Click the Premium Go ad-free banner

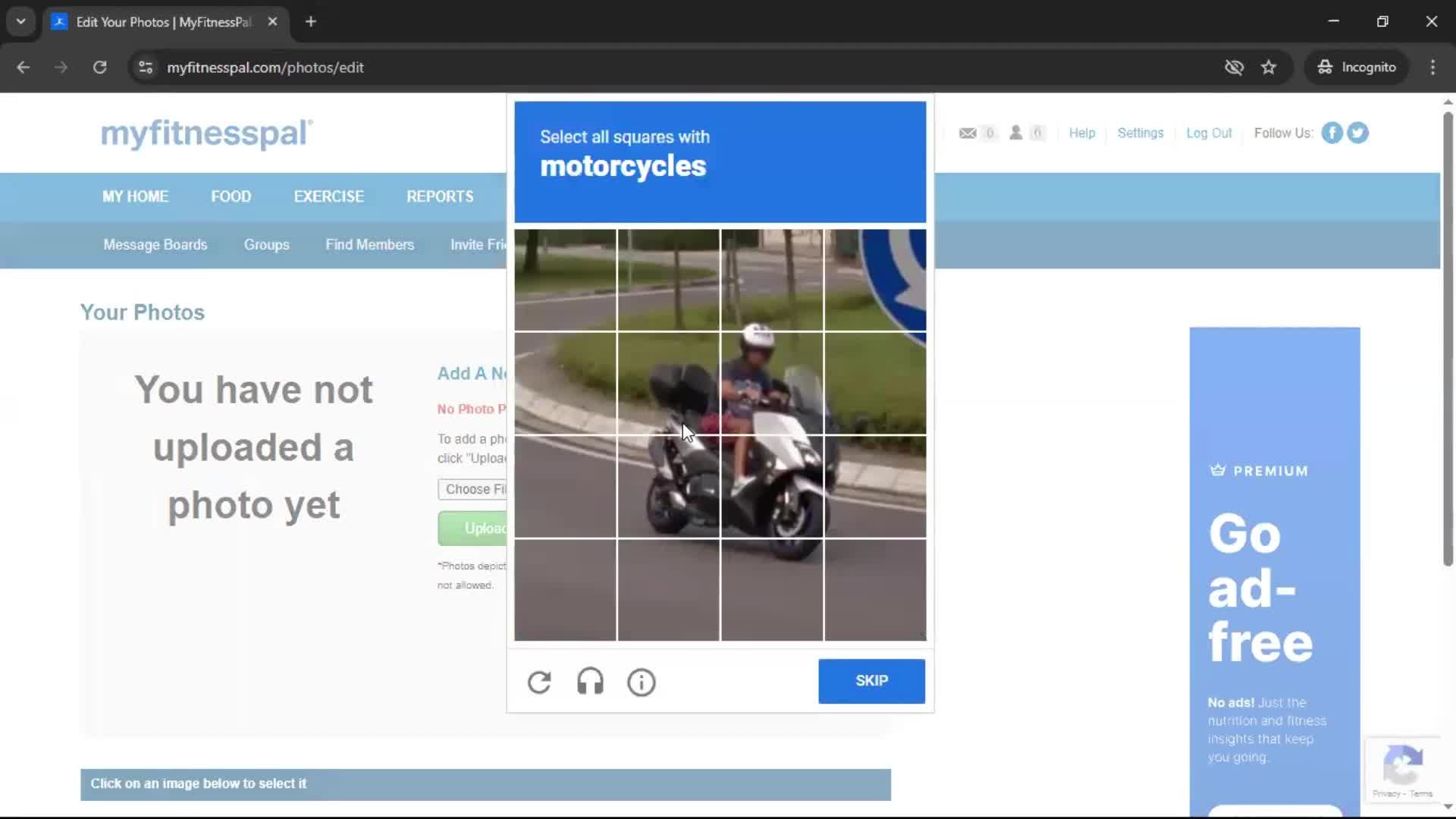click(x=1274, y=573)
